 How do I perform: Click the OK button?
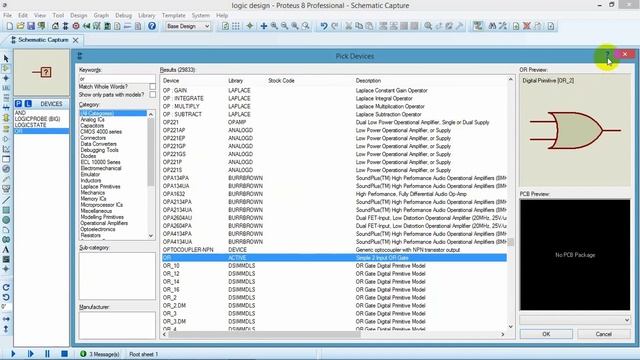pyautogui.click(x=546, y=334)
